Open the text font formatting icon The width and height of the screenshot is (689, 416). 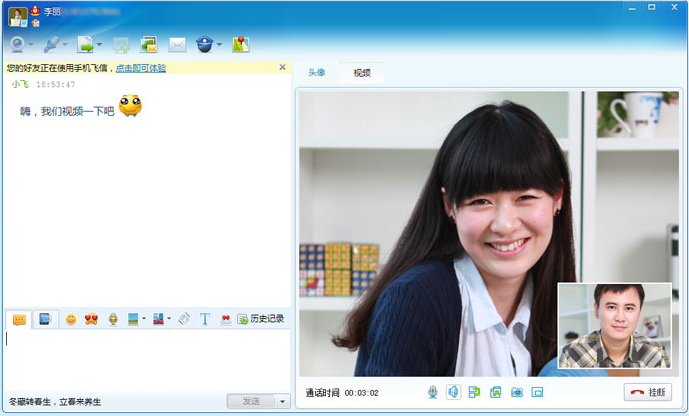click(x=205, y=319)
